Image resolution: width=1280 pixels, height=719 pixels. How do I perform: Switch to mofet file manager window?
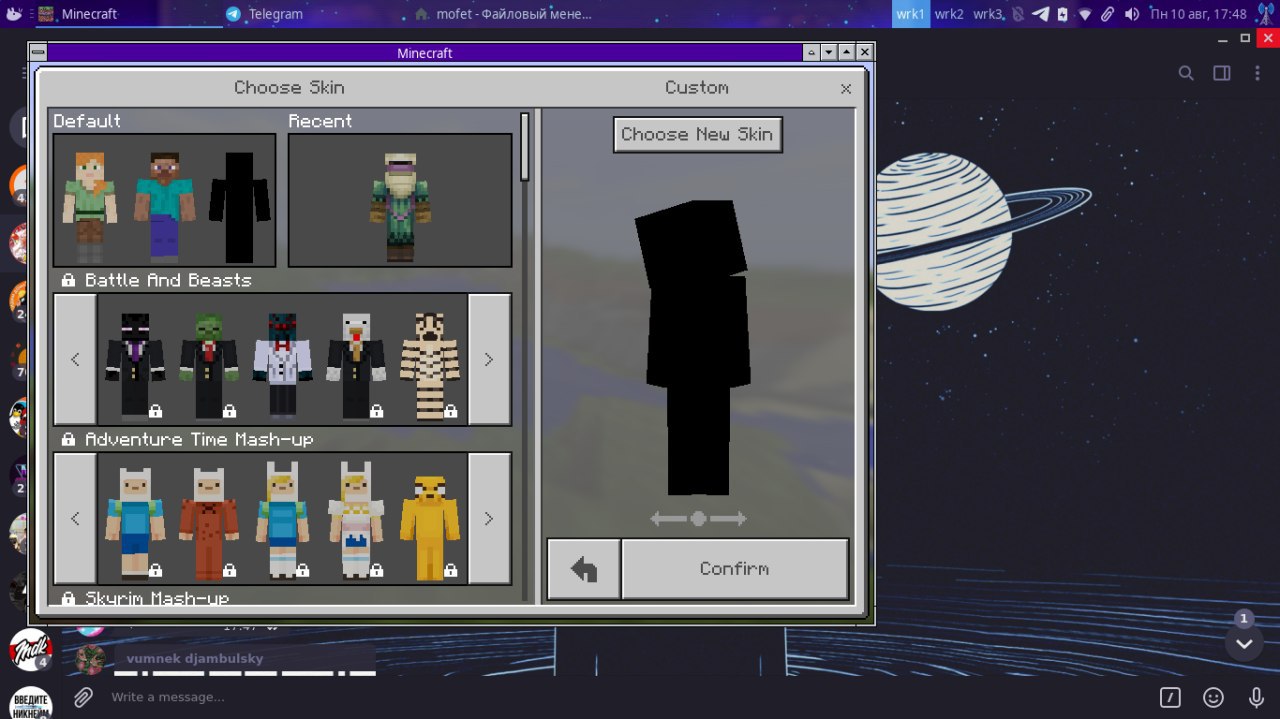[x=503, y=14]
